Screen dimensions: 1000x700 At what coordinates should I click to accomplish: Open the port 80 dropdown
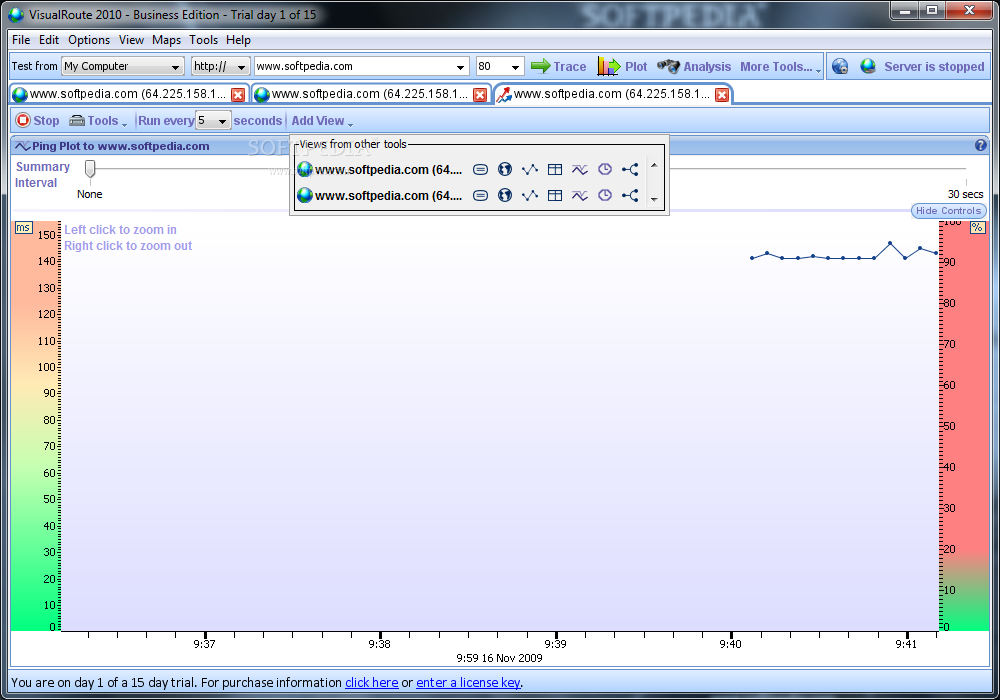(x=515, y=67)
